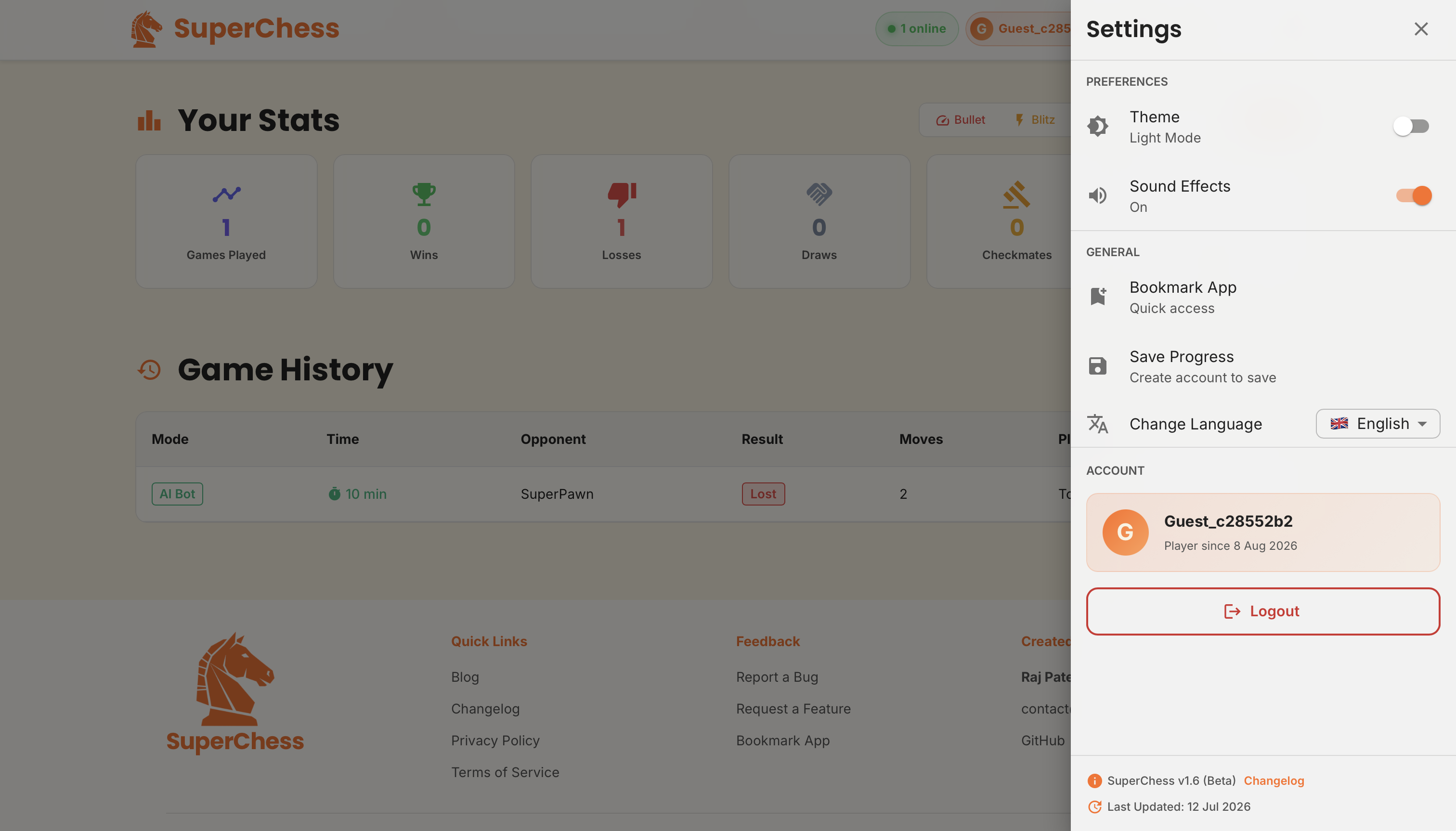Click the Result column header

(x=762, y=440)
